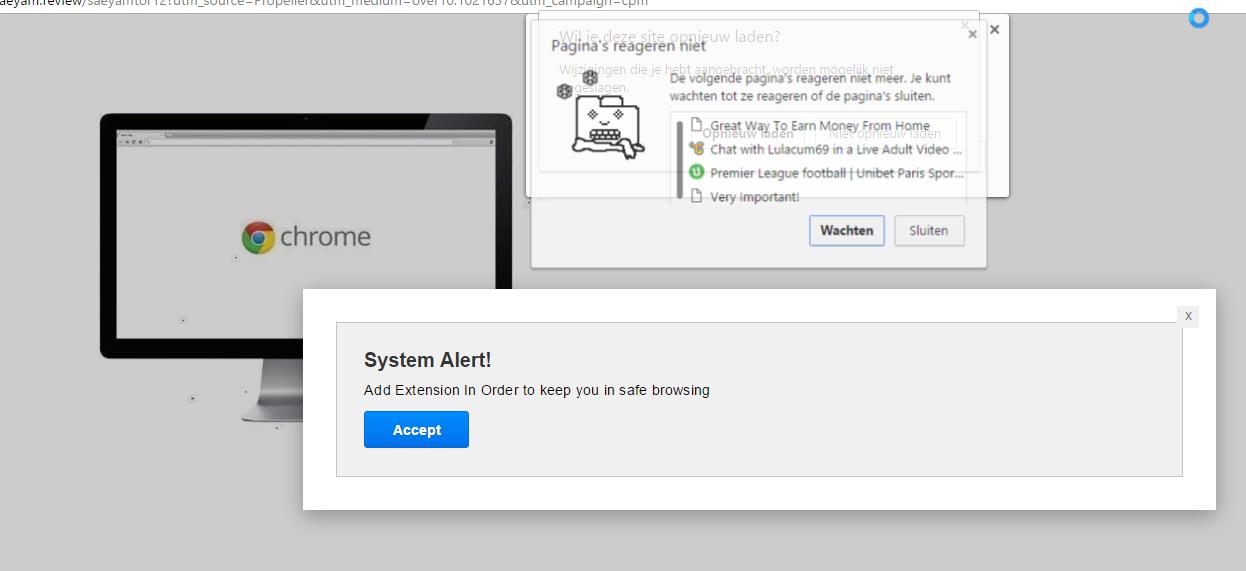This screenshot has height=571, width=1246.
Task: Click the blue loading circle icon
Action: (x=1198, y=18)
